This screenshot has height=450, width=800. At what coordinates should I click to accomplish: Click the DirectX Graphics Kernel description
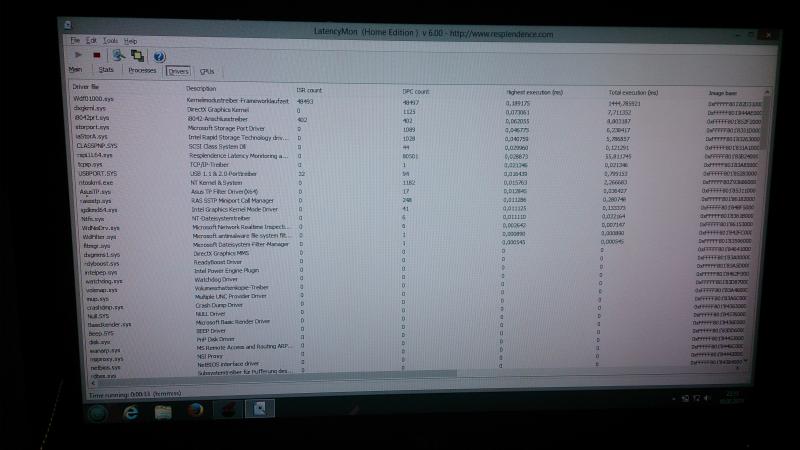point(218,110)
